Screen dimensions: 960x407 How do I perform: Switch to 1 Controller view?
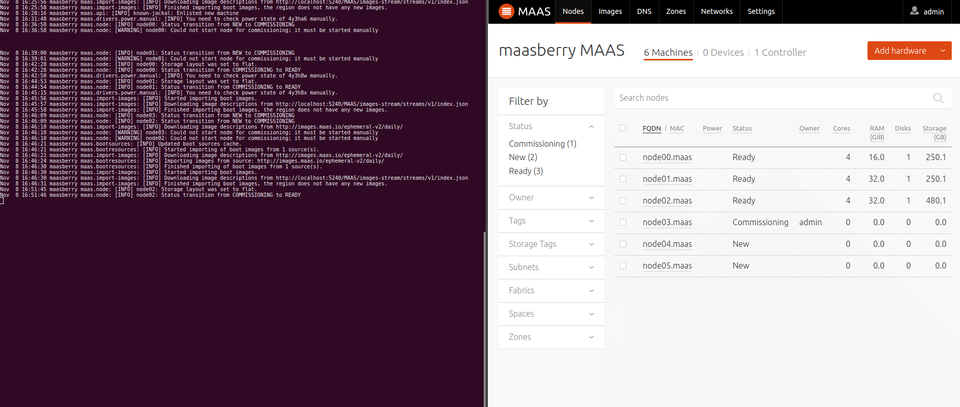point(780,53)
